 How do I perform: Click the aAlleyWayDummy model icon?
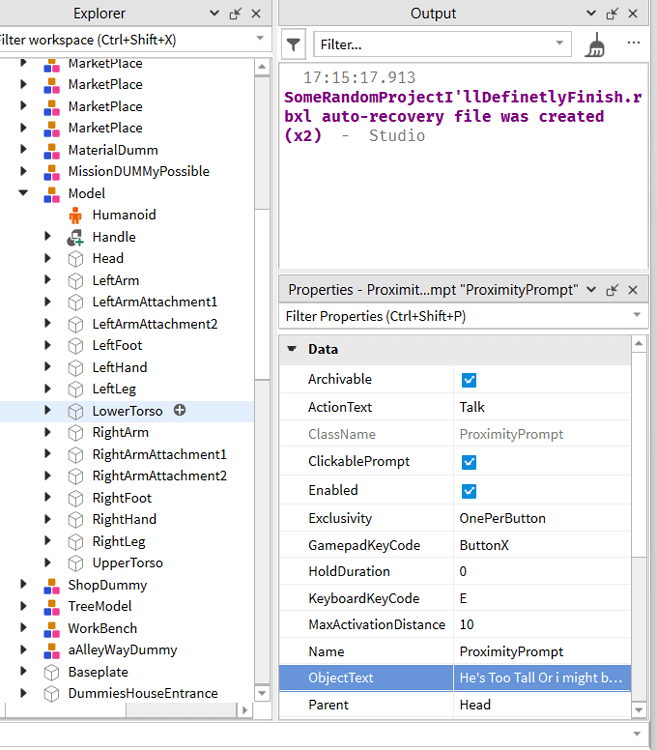(x=52, y=651)
